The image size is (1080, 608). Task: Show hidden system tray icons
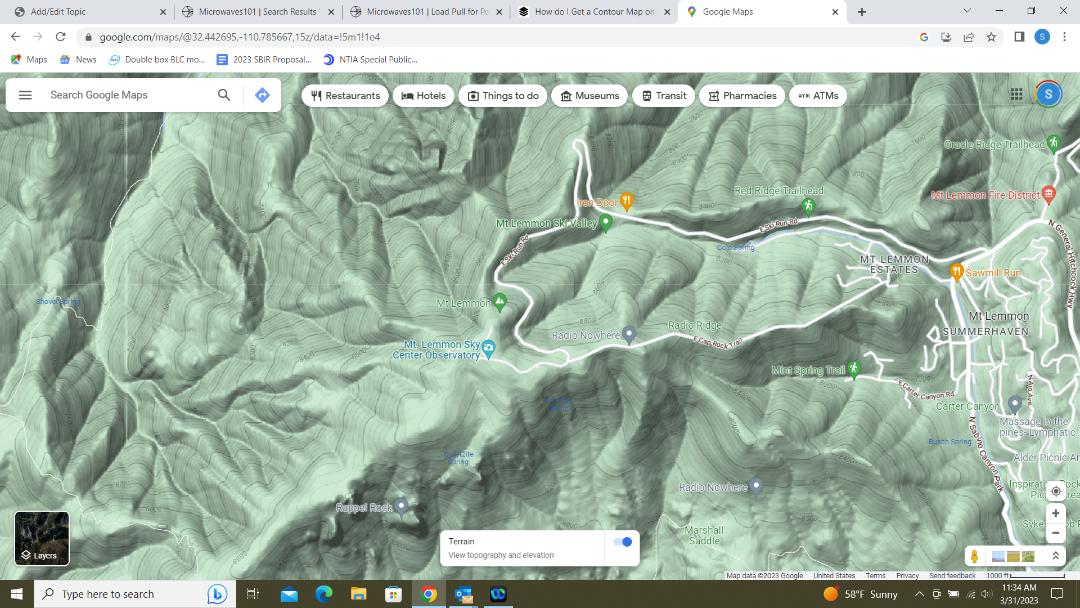click(919, 594)
